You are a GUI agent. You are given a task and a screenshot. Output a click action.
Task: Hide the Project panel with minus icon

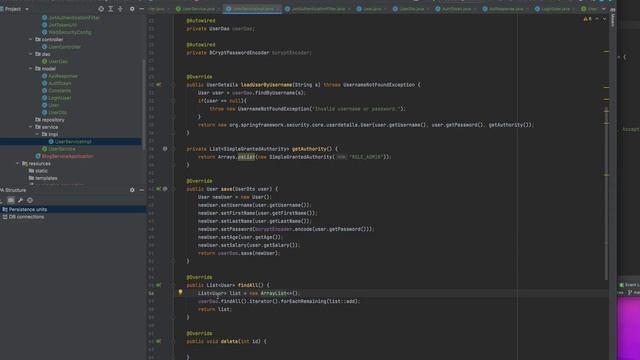click(141, 9)
